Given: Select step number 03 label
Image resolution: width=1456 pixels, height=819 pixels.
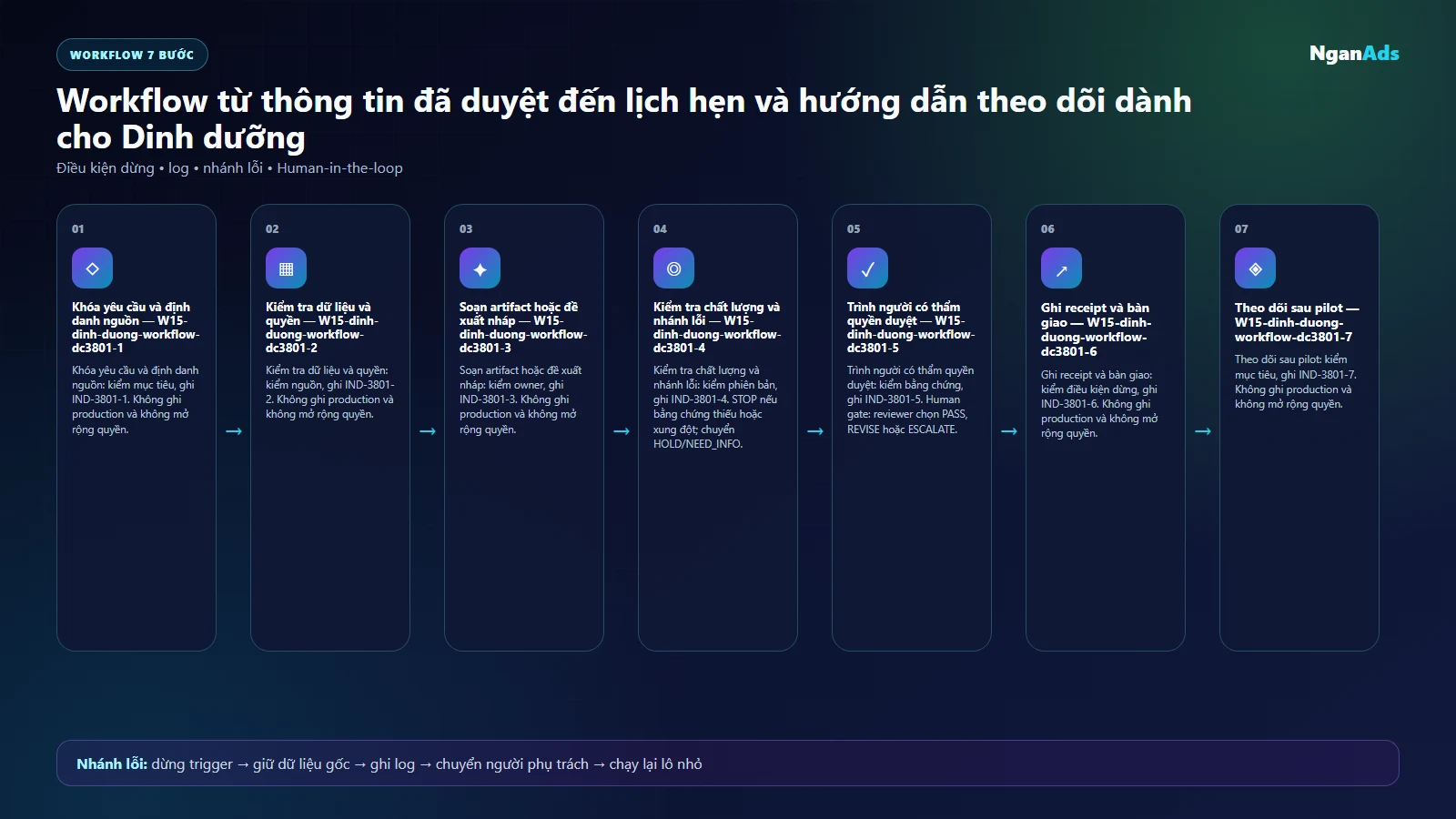Looking at the screenshot, I should click(466, 229).
